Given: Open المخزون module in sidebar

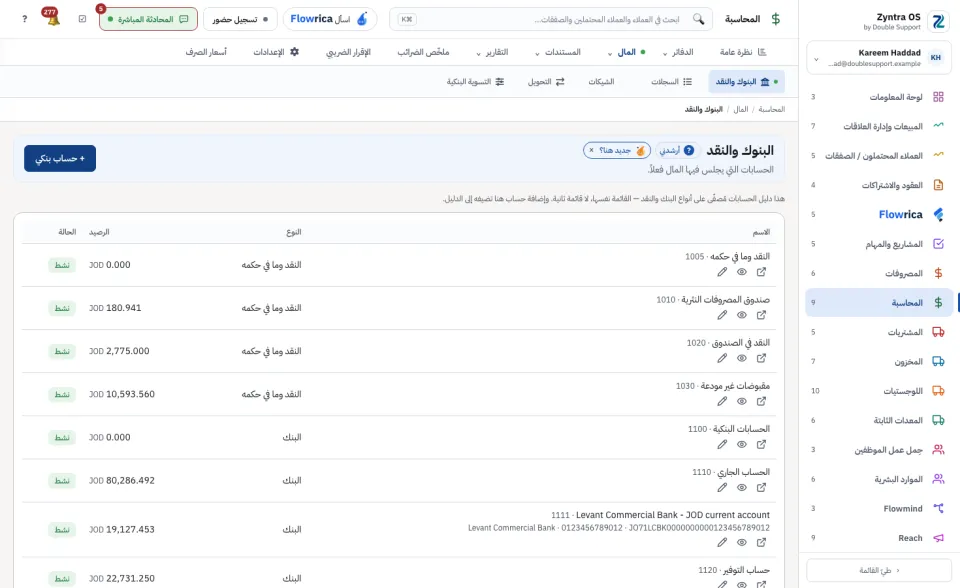Looking at the screenshot, I should point(879,361).
